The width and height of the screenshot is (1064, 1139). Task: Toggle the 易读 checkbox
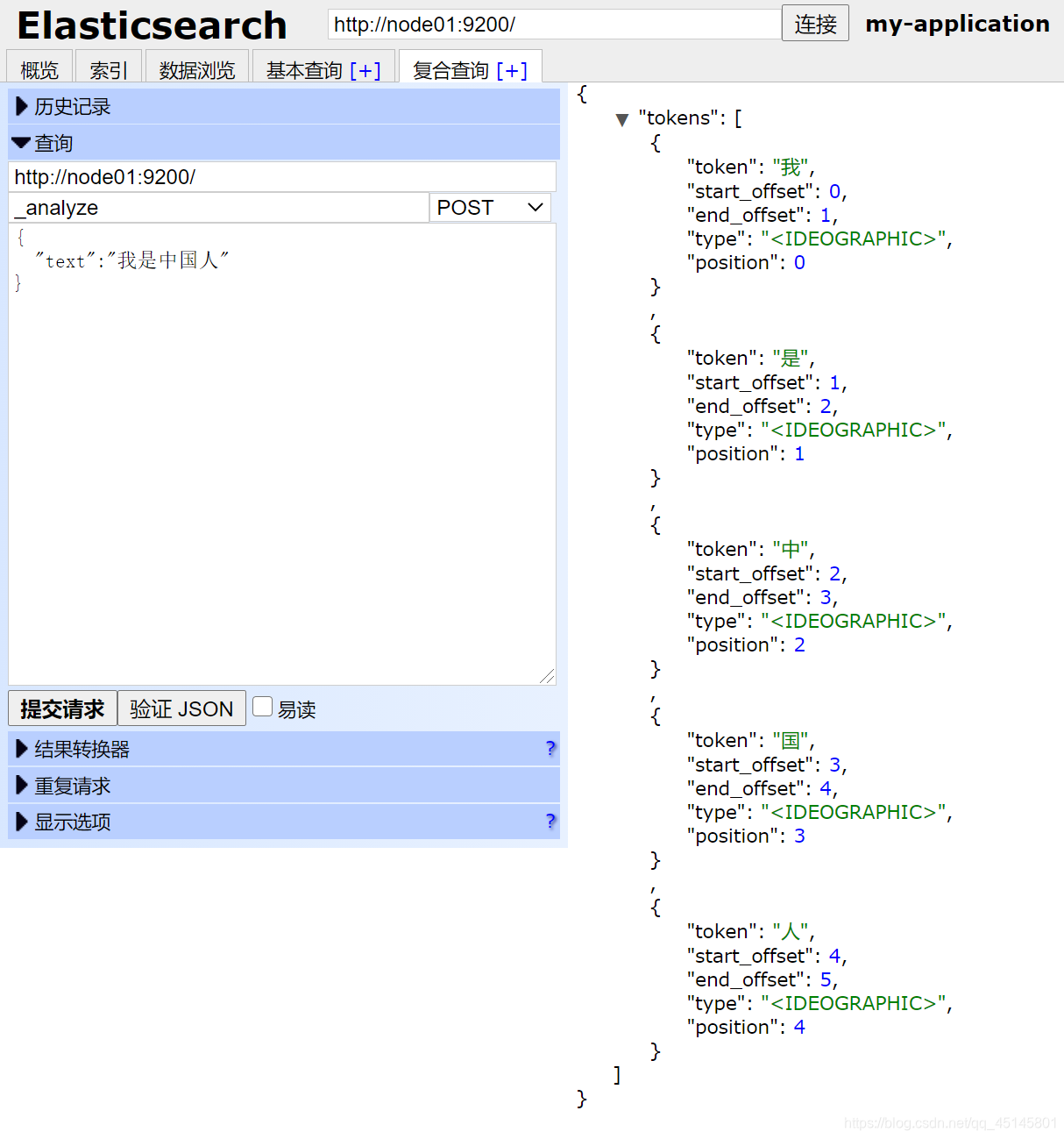coord(262,706)
